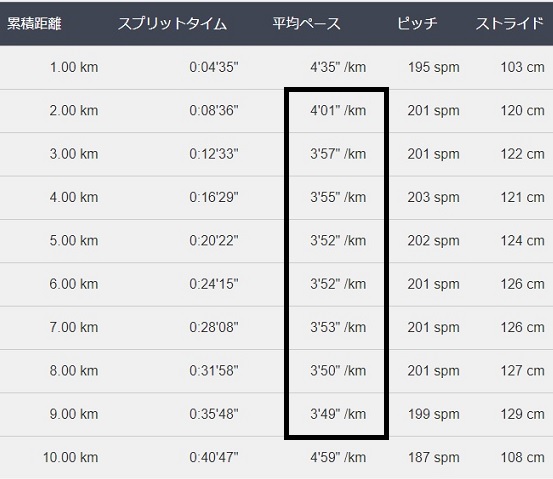Click the 6.00 km row pitch 201 spm

434,284
